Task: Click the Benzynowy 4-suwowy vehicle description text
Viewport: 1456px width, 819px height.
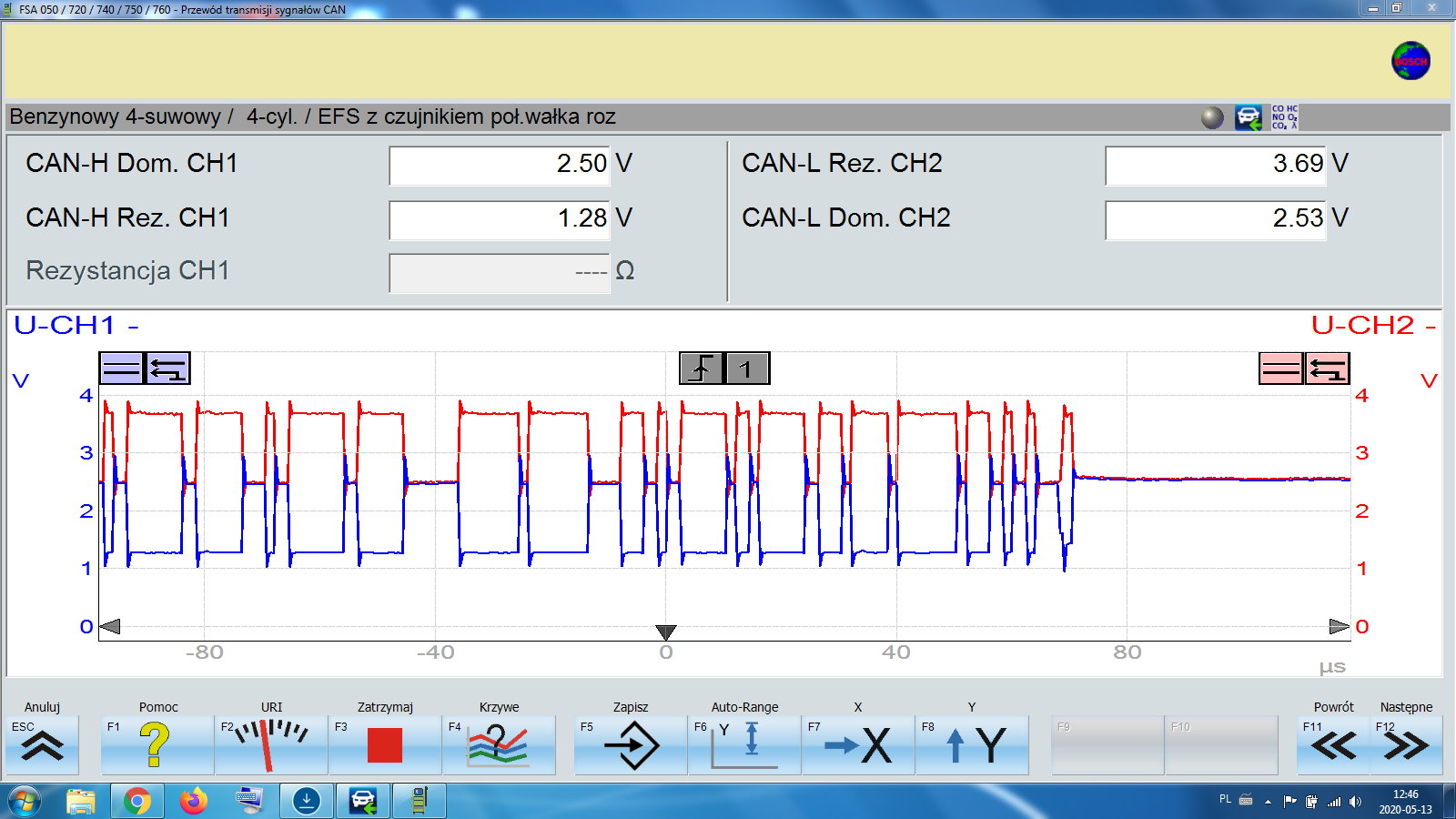Action: [x=312, y=116]
